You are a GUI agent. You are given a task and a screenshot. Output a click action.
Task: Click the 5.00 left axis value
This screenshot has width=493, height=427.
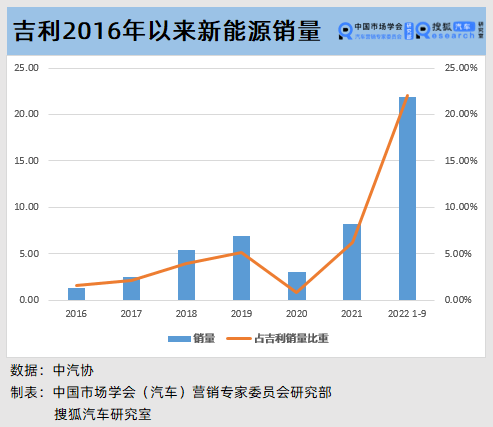click(29, 254)
